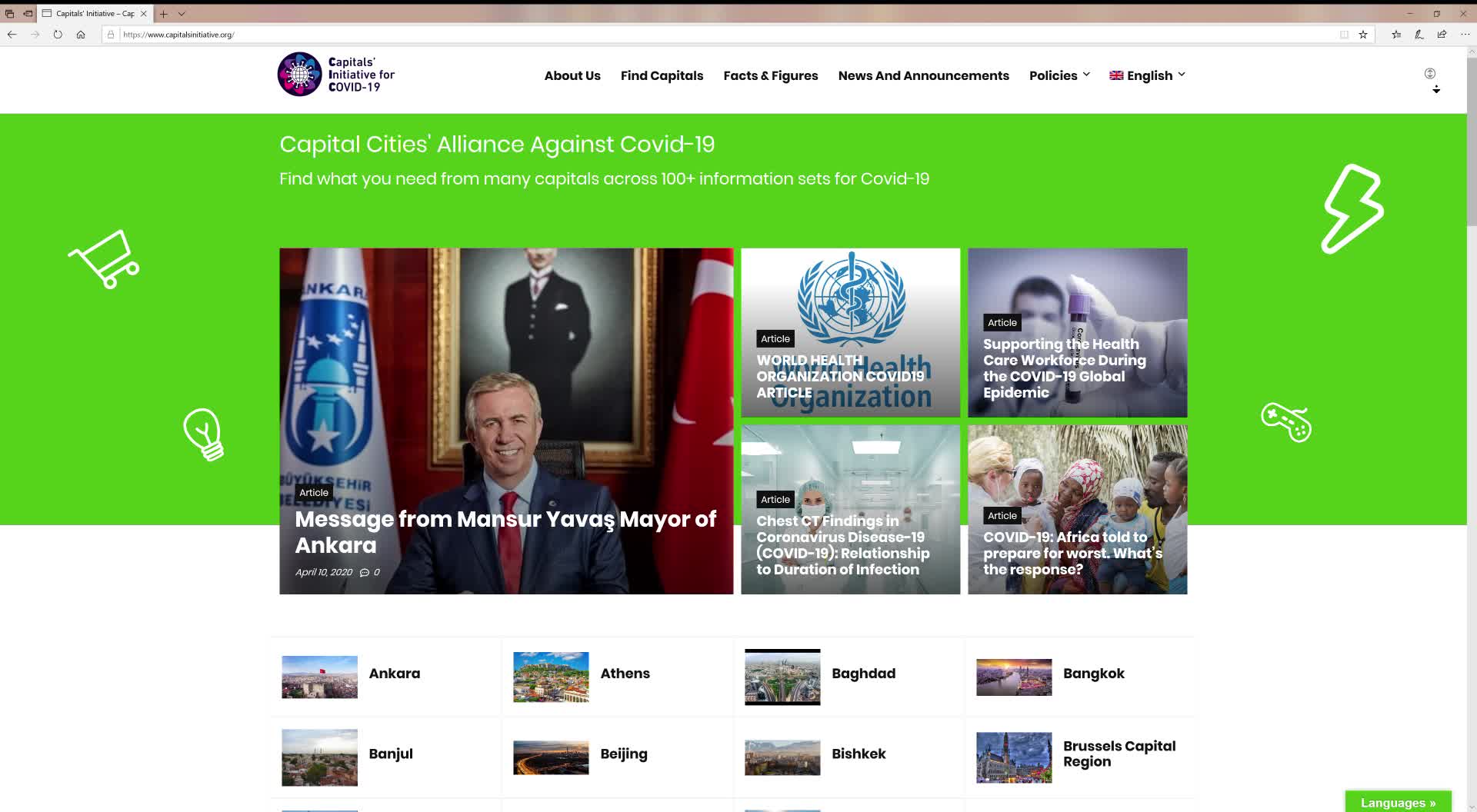The height and width of the screenshot is (812, 1477).
Task: Open reading view from the address bar
Action: (x=1344, y=35)
